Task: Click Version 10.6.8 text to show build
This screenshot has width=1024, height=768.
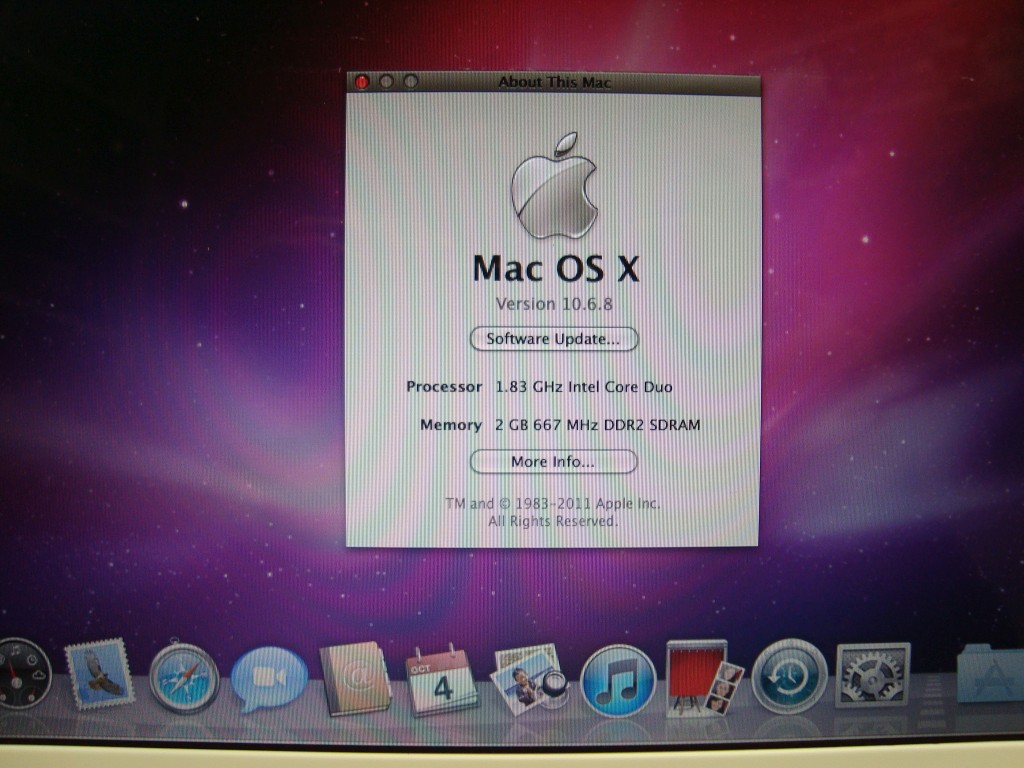Action: coord(553,304)
